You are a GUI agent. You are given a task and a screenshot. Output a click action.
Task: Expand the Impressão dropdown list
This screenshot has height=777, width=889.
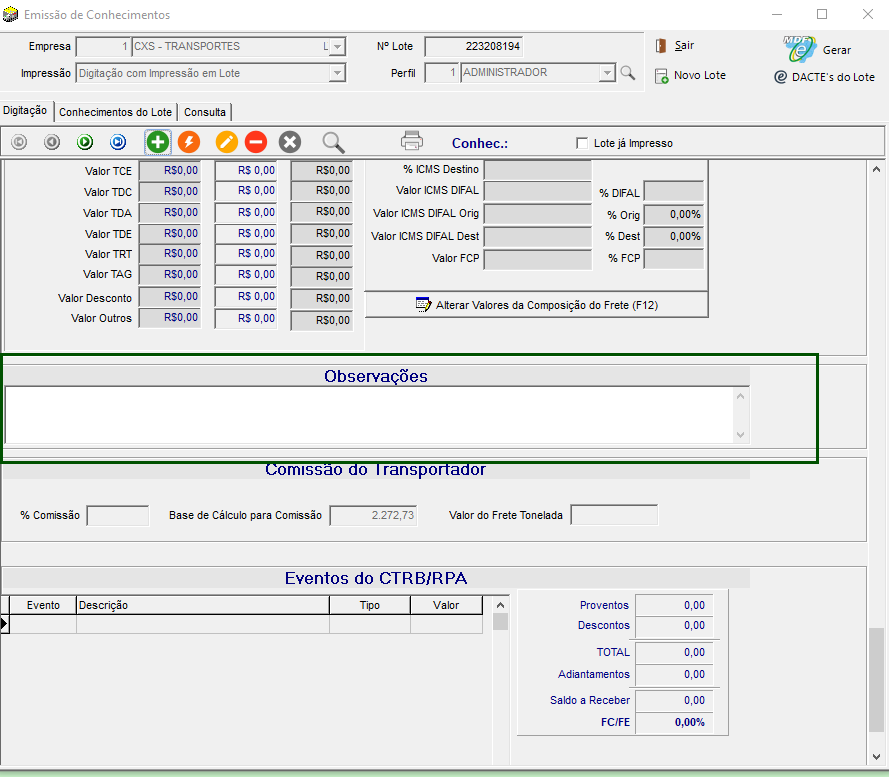(x=338, y=73)
